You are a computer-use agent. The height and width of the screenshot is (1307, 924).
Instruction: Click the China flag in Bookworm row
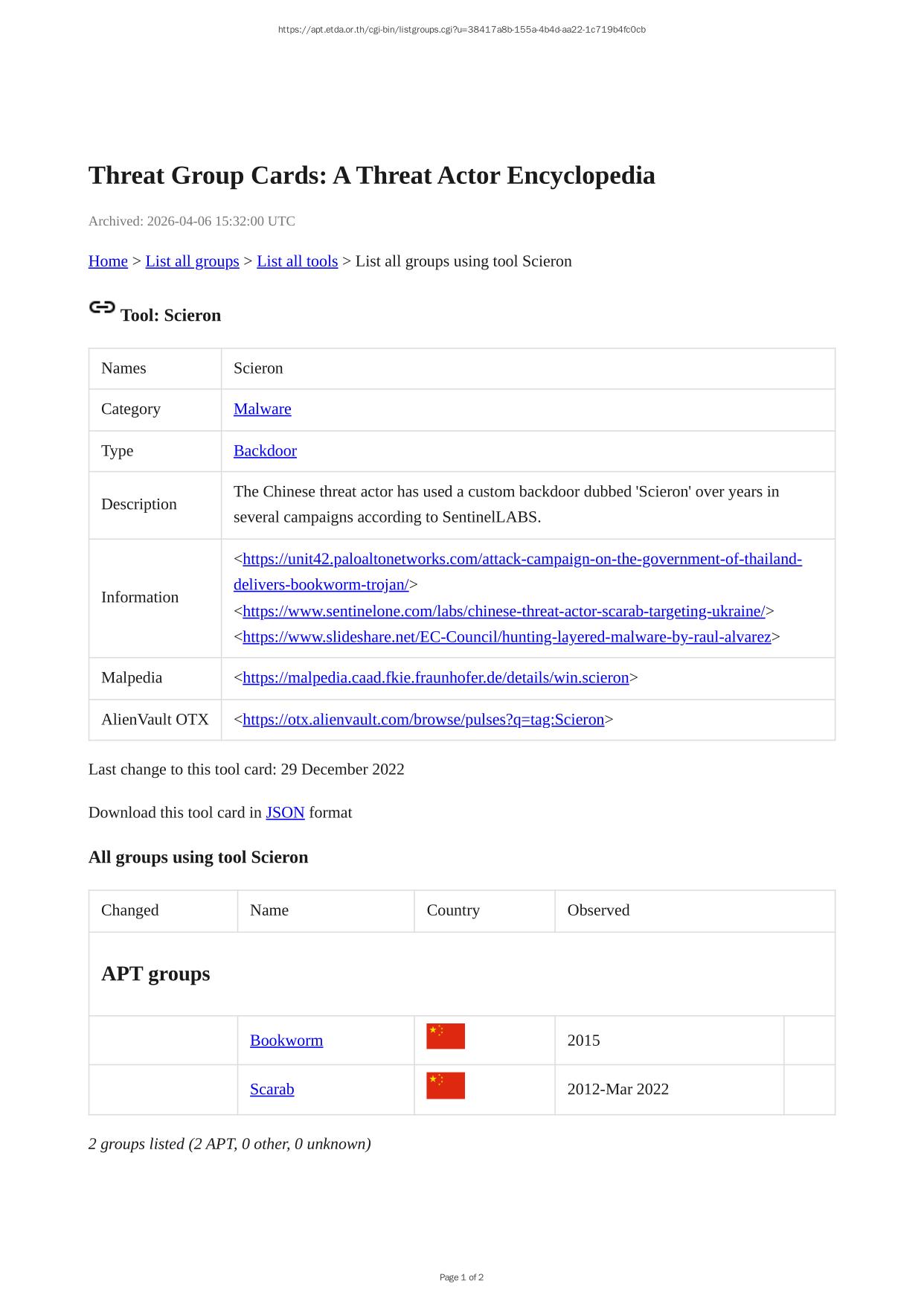[x=445, y=1036]
